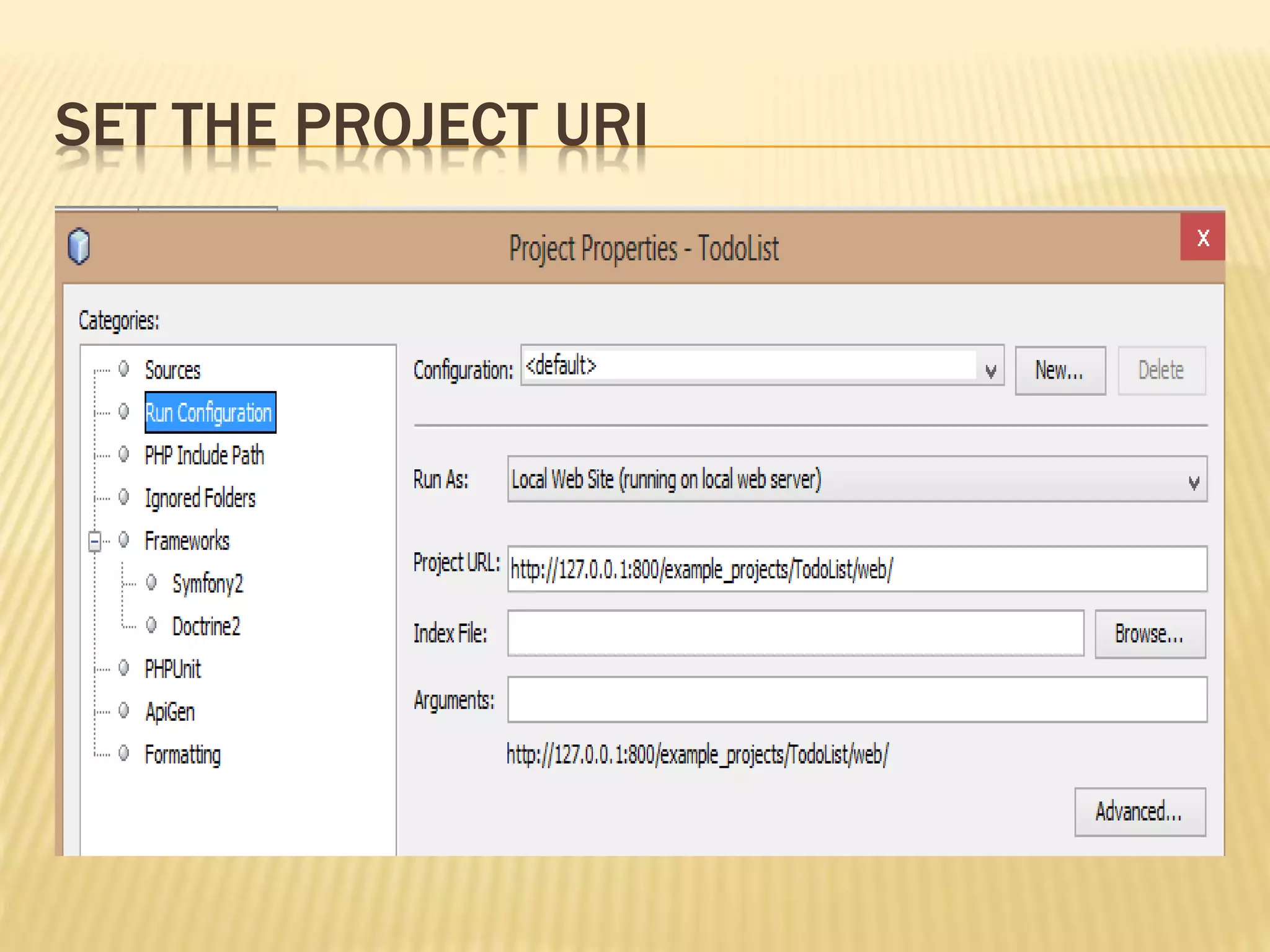Collapse the Frameworks tree node
1270x952 pixels.
95,541
